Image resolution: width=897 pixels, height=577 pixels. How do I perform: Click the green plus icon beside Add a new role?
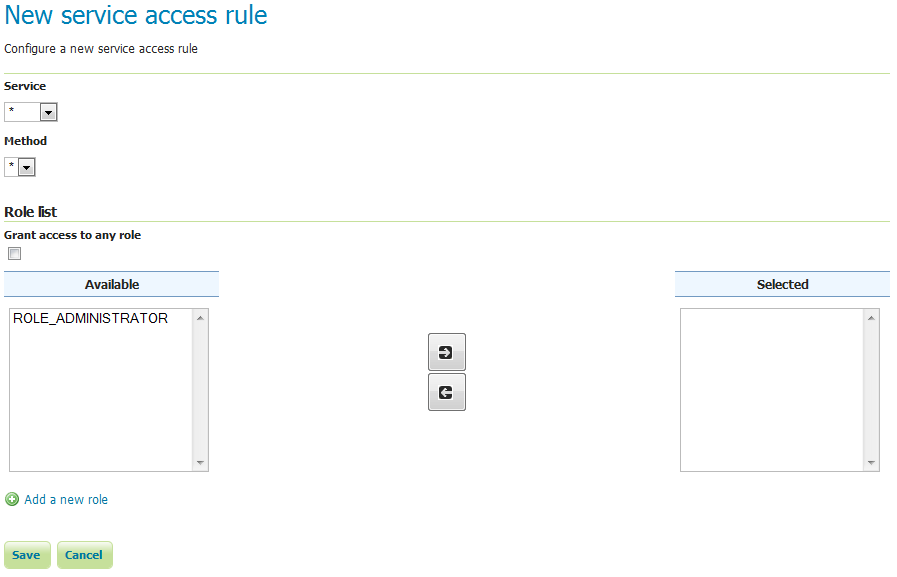[12, 499]
